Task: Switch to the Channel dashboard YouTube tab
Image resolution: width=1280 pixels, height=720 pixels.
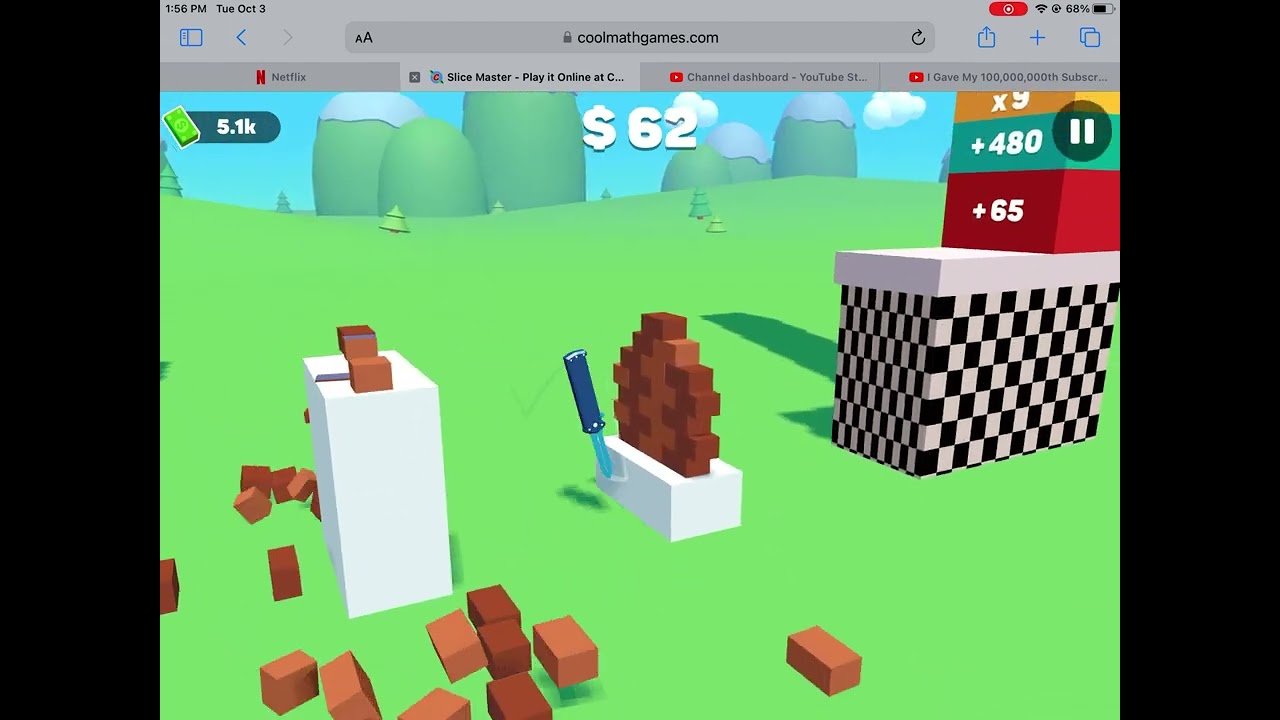Action: [x=770, y=76]
